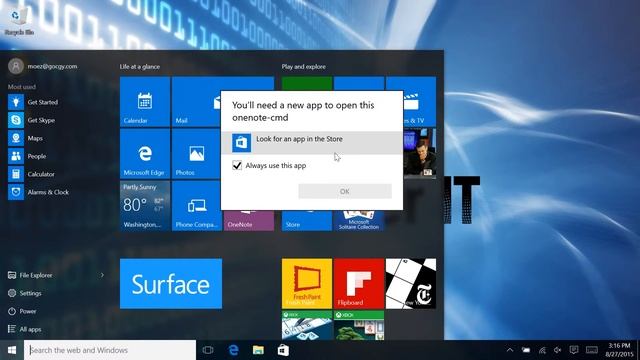This screenshot has height=360, width=640.
Task: Open the Washington weather tile
Action: click(145, 206)
